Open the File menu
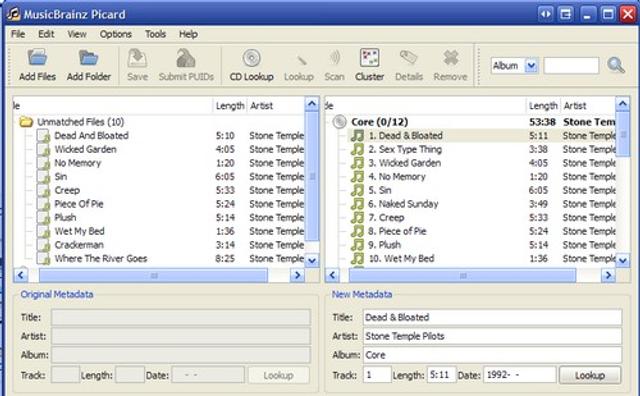The image size is (640, 396). (18, 34)
